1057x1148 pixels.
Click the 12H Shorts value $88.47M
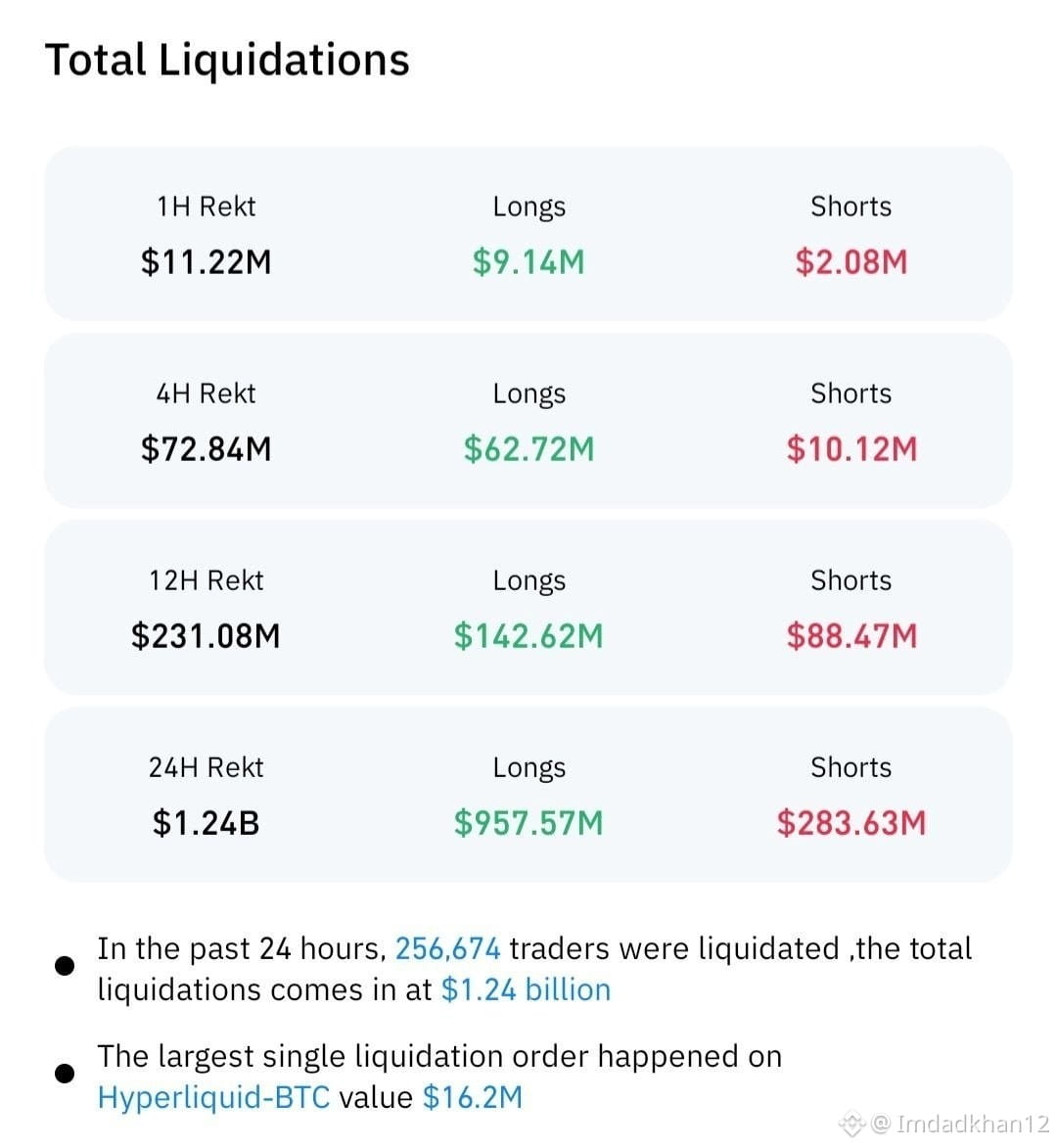pos(851,635)
